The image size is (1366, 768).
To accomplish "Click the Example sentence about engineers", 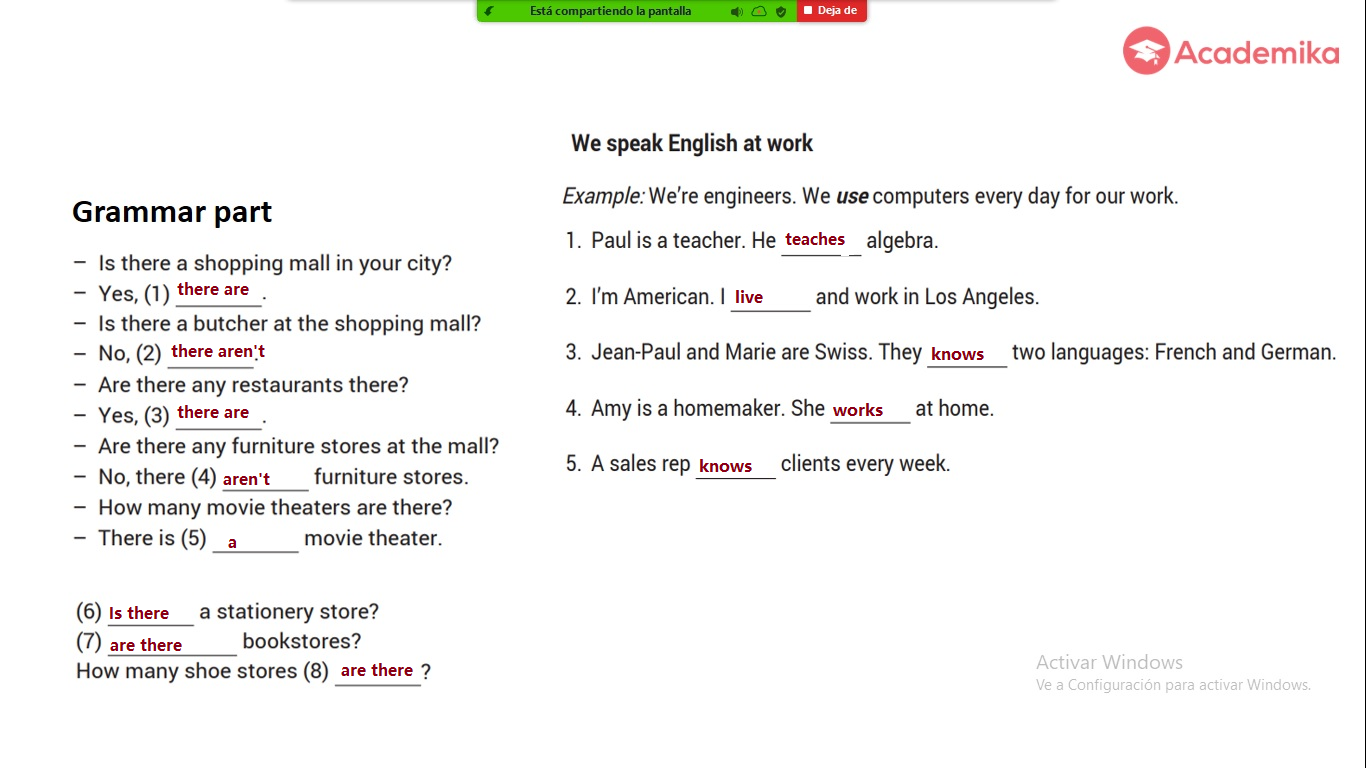I will 871,196.
